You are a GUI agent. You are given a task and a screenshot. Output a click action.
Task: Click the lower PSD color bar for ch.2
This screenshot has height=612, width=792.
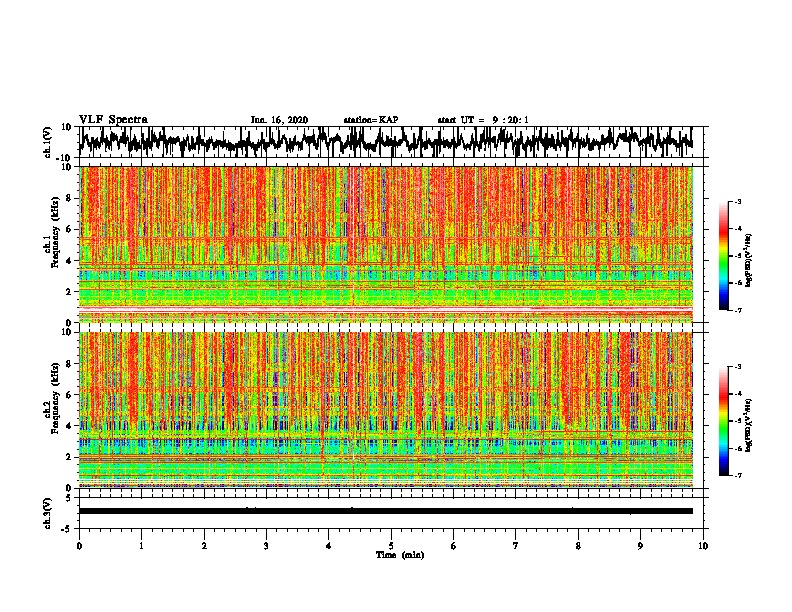(x=723, y=421)
